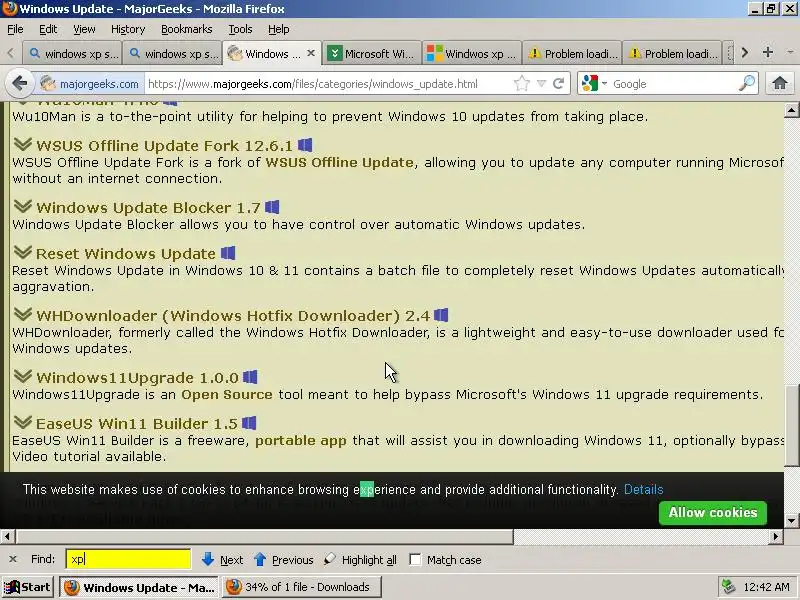Click vertical scrollbar up arrow
The image size is (800, 600).
(791, 110)
